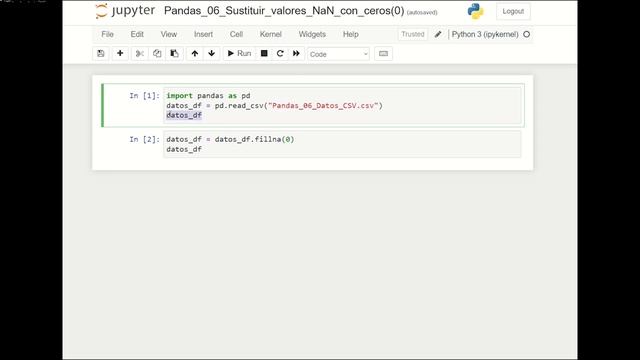Viewport: 640px width, 360px height.
Task: Open the command palette keyboard icon
Action: tap(383, 53)
